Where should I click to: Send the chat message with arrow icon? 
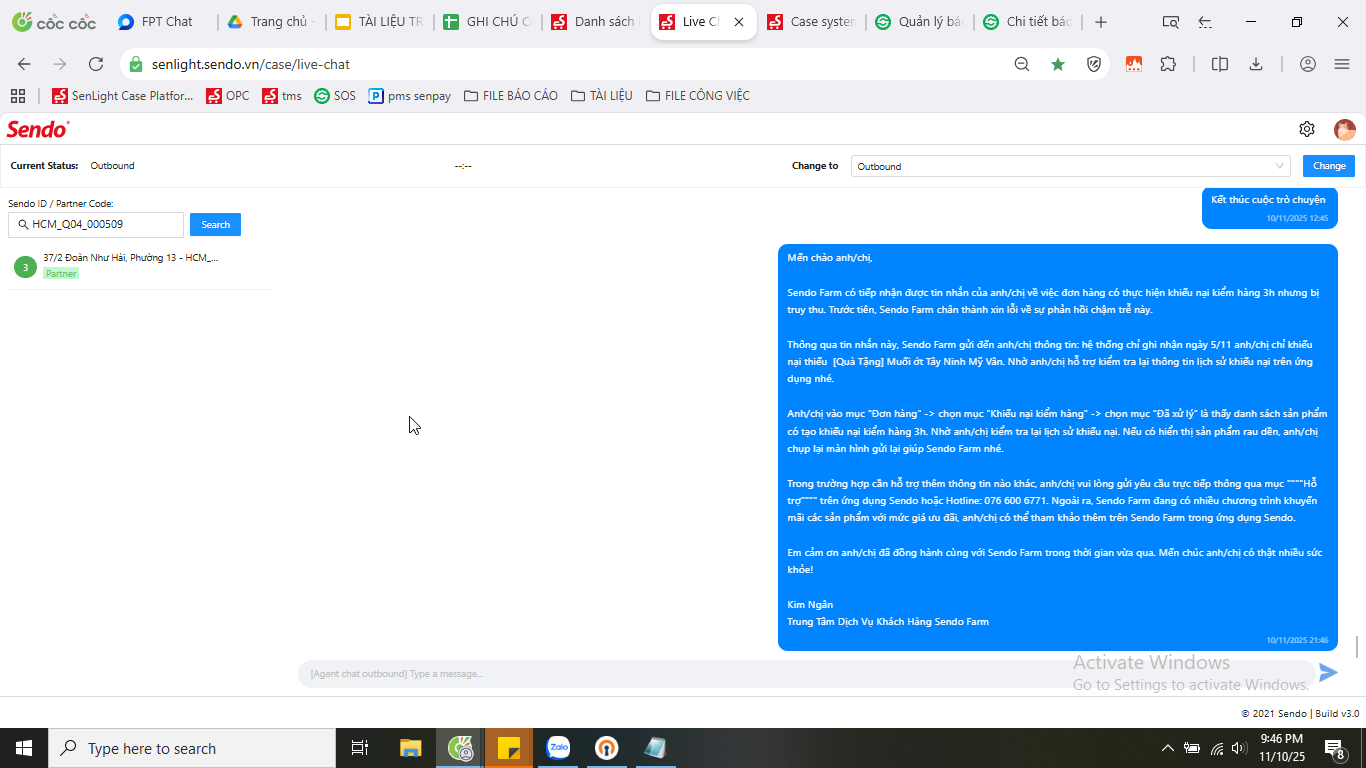(x=1328, y=673)
